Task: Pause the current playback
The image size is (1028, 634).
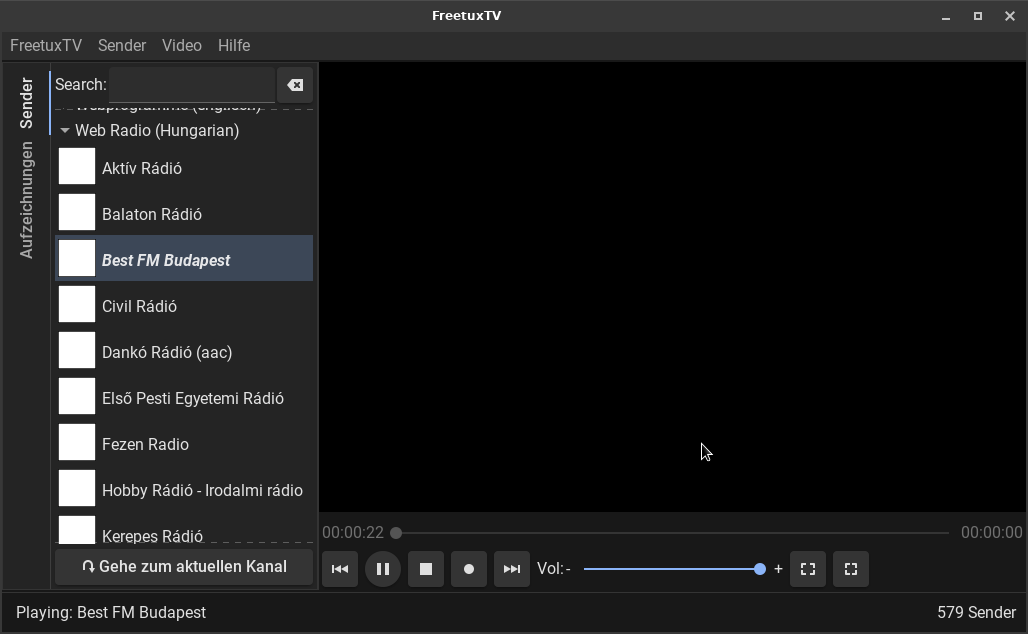Action: pos(383,569)
